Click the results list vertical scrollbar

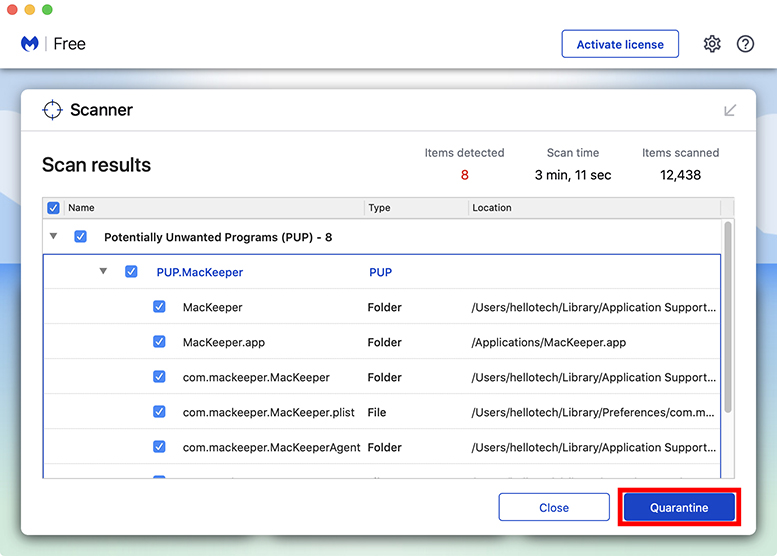coord(728,317)
